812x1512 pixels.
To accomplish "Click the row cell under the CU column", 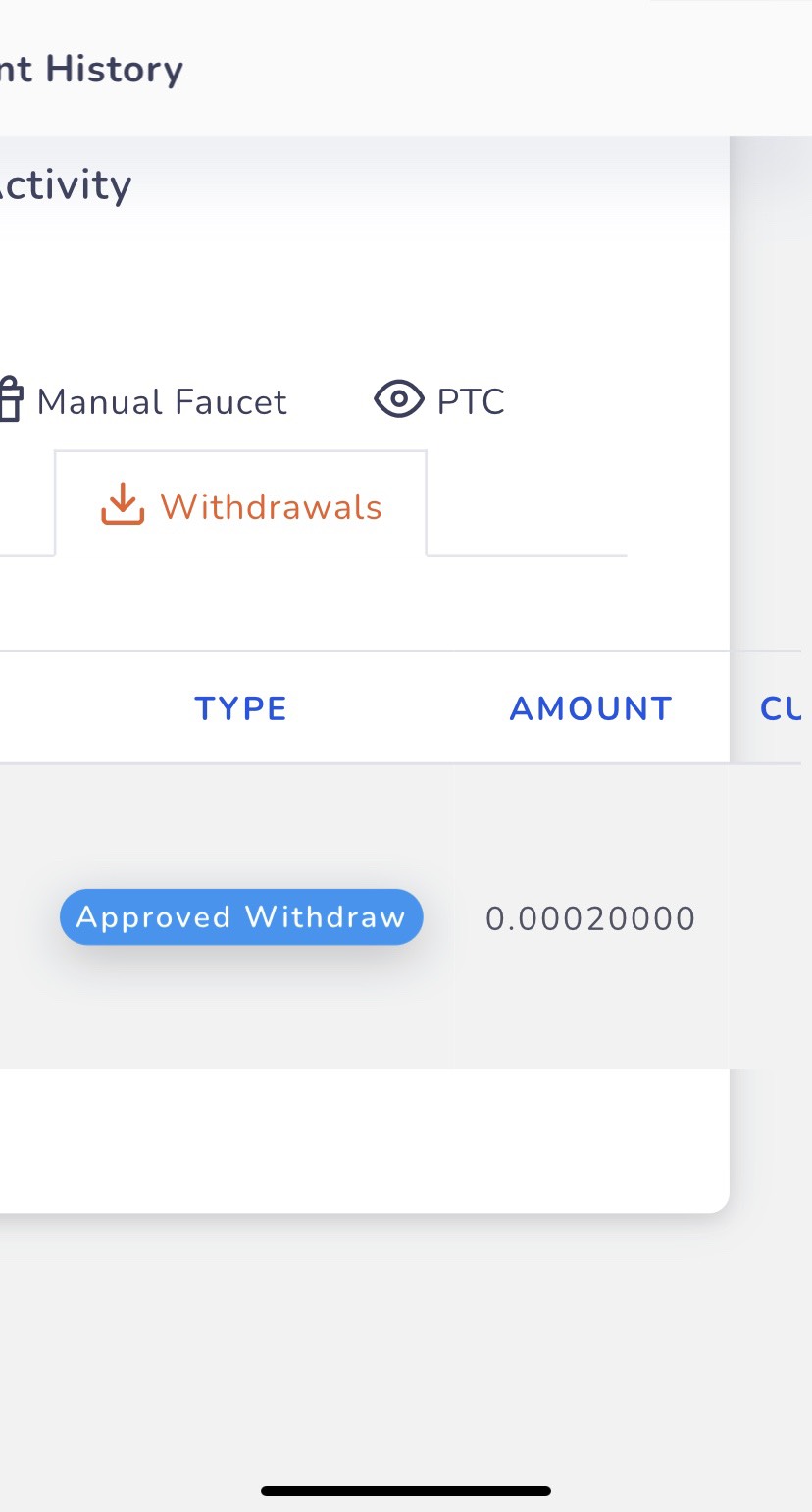I will 771,918.
